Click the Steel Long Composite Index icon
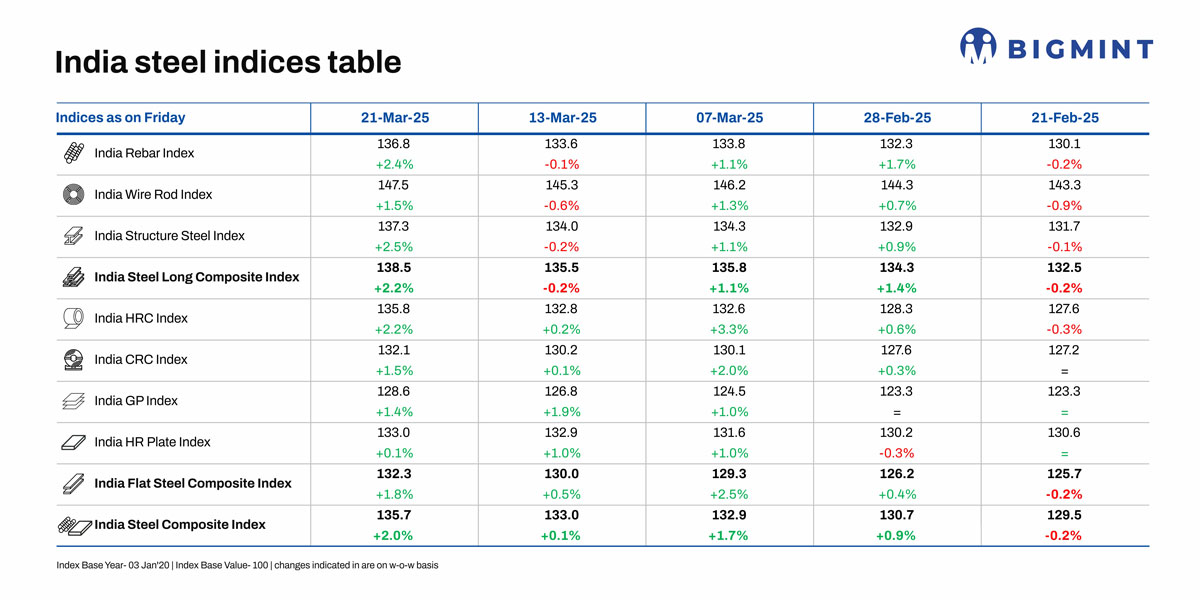The image size is (1200, 600). coord(73,277)
